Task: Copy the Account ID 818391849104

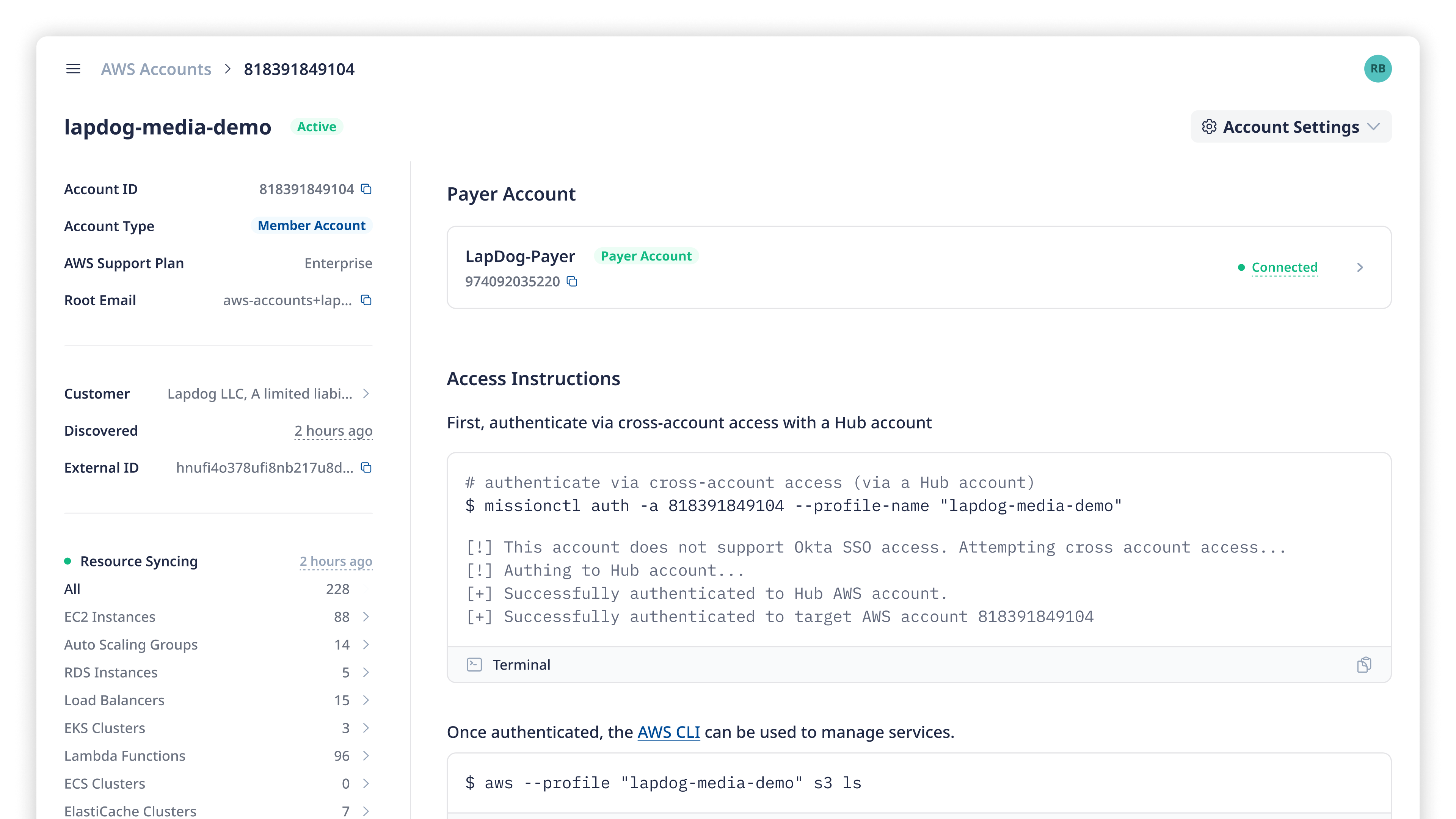Action: (366, 189)
